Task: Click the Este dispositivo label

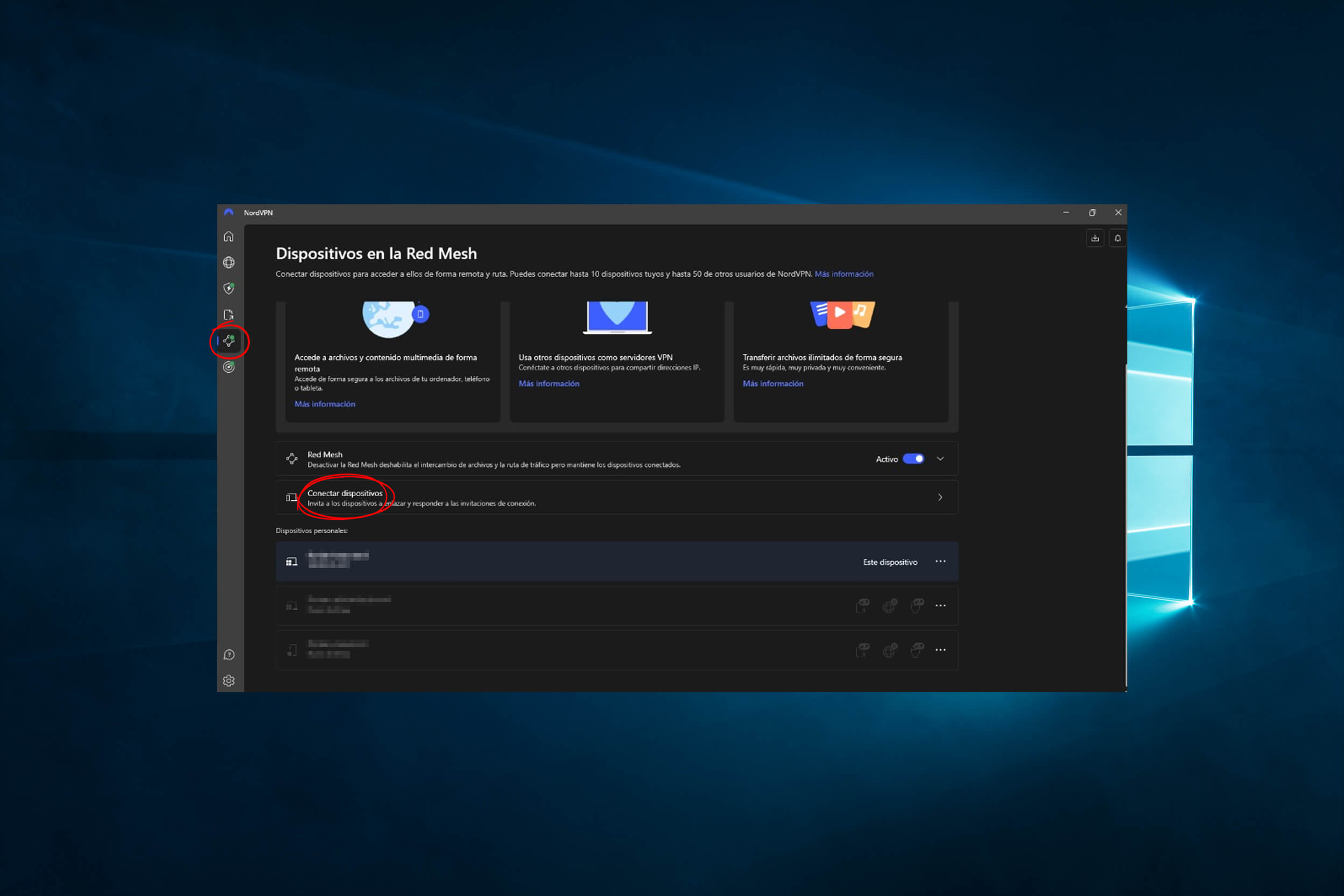Action: coord(890,562)
